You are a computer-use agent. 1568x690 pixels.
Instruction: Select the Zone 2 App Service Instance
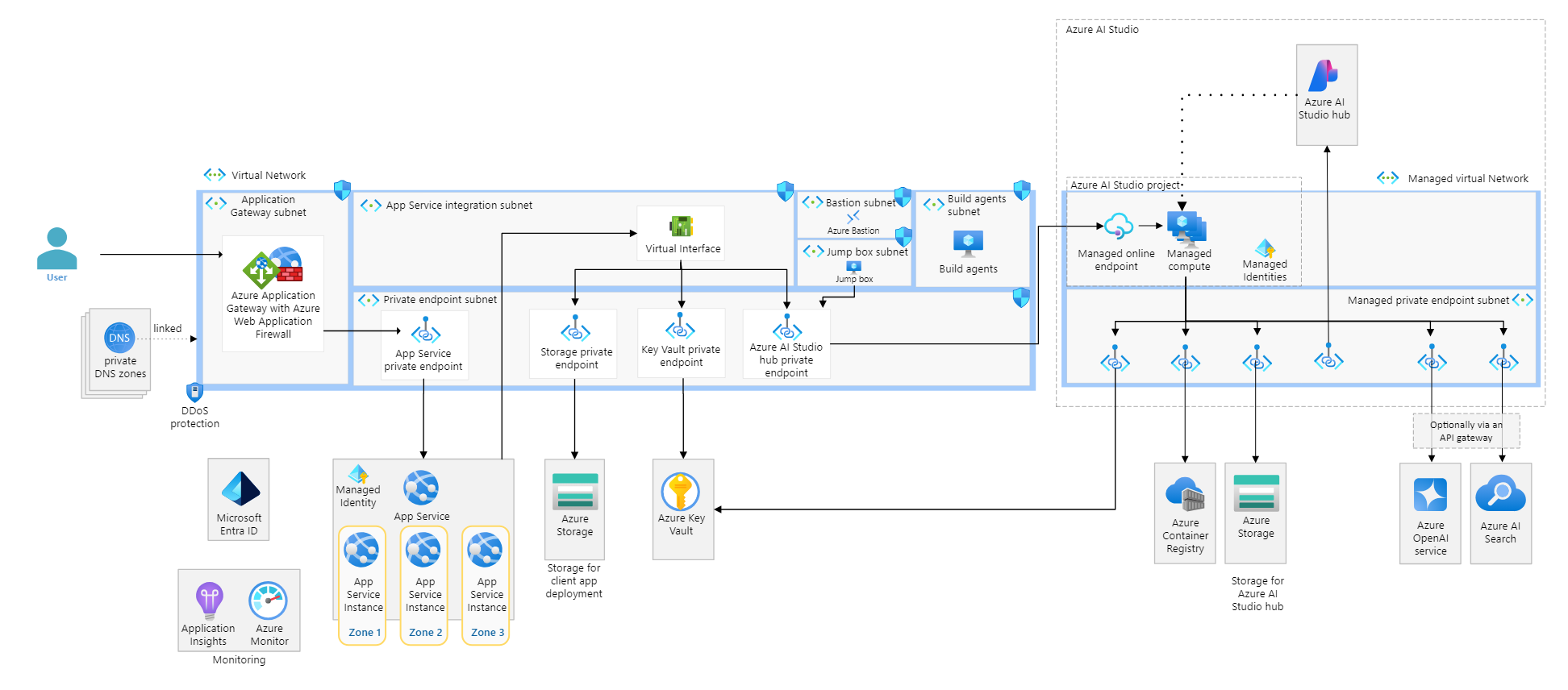coord(424,551)
